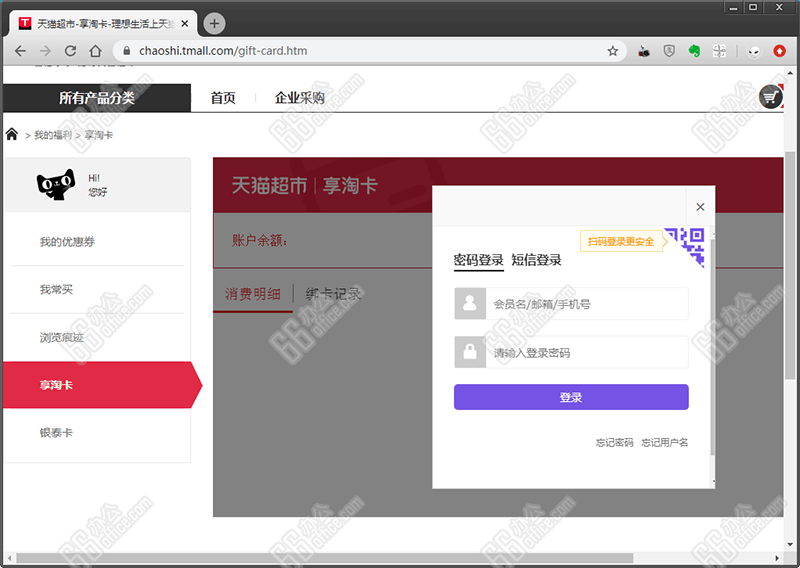Click 我的福利 in the breadcrumb
The image size is (800, 568).
pyautogui.click(x=53, y=135)
